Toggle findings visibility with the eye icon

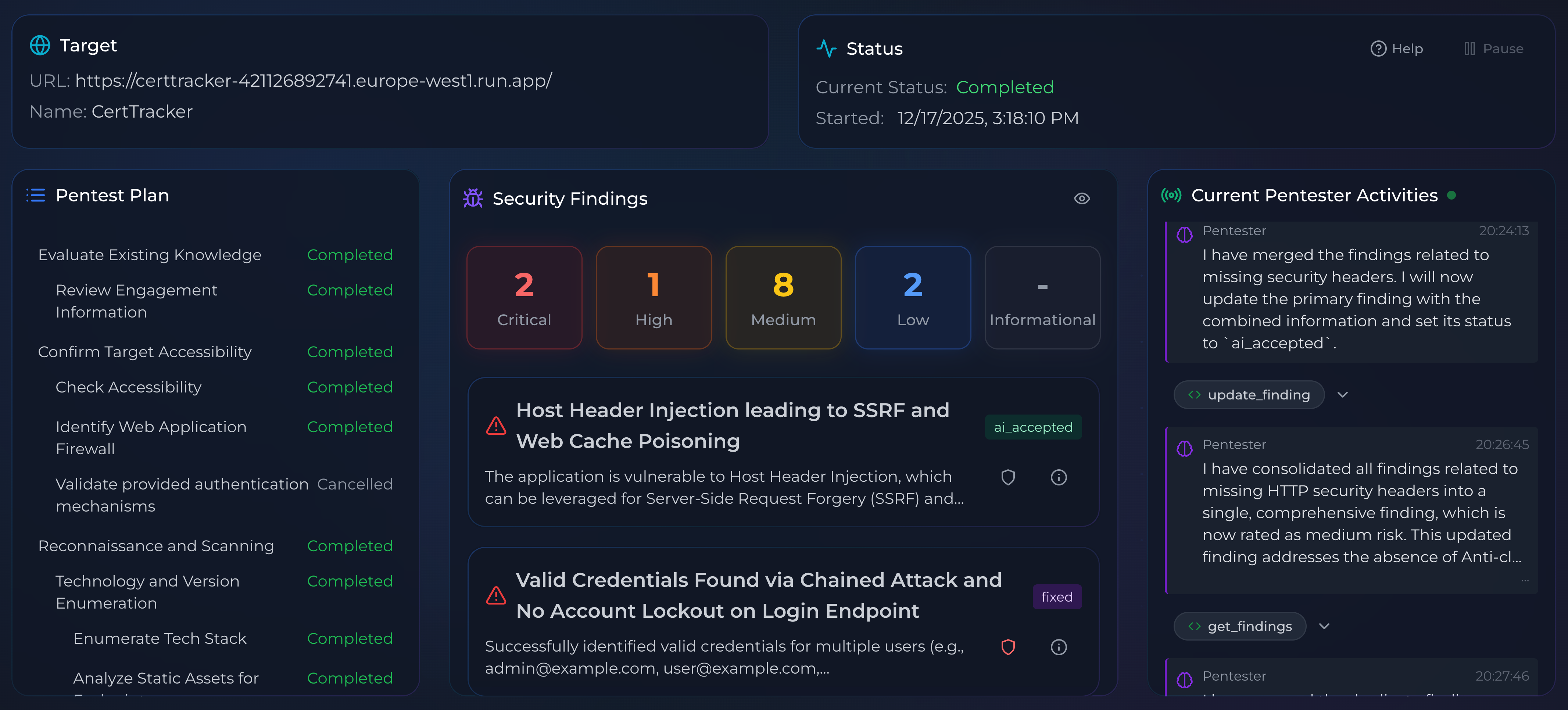coord(1082,198)
